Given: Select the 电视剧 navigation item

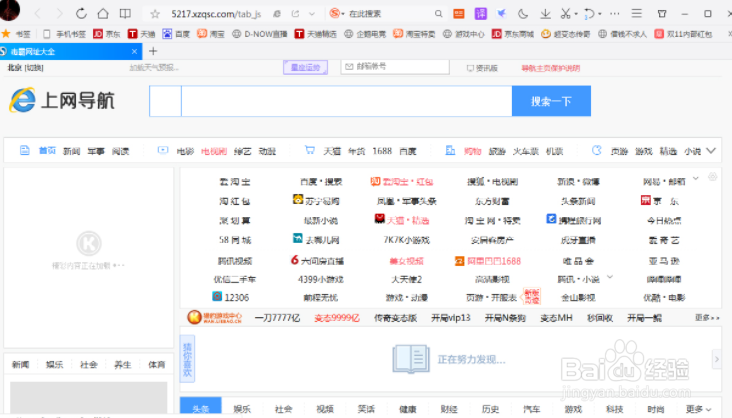Looking at the screenshot, I should tap(214, 151).
